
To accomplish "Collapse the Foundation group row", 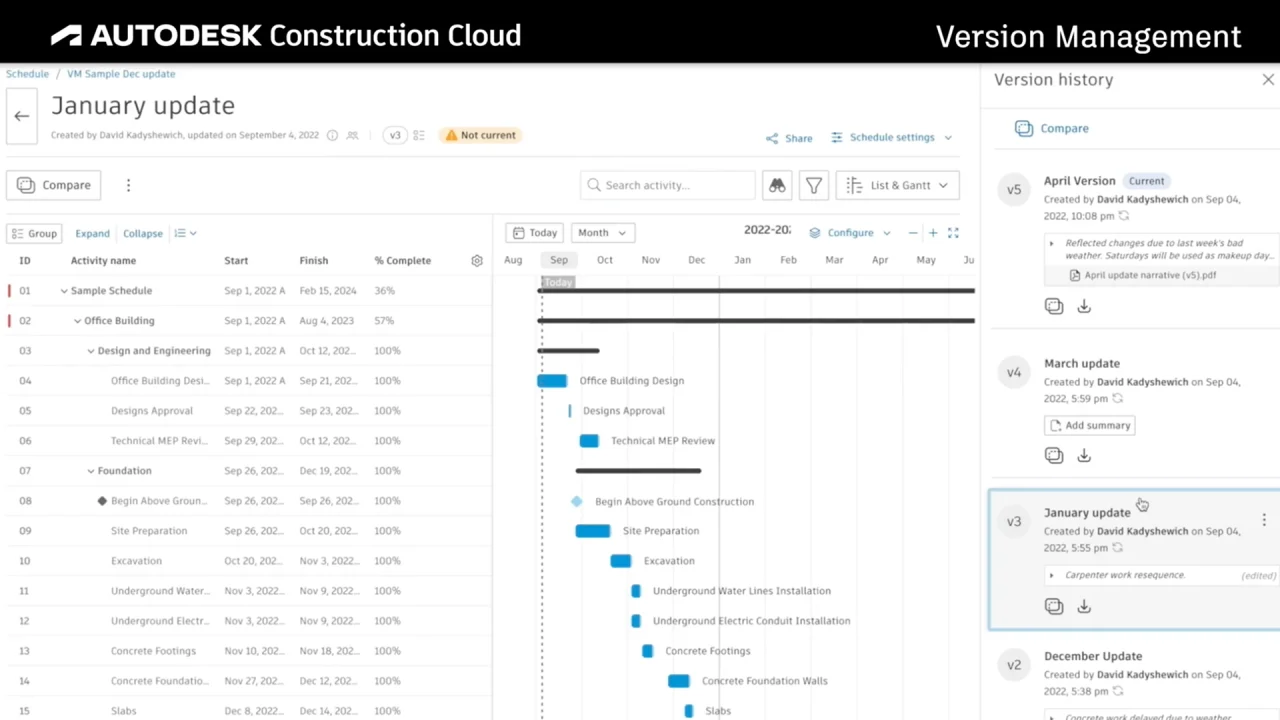I will tap(91, 471).
